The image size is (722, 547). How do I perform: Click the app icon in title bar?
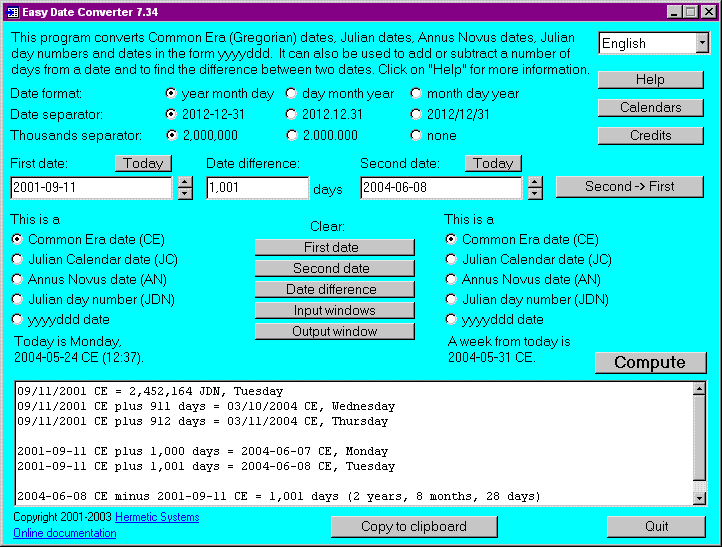(x=12, y=12)
